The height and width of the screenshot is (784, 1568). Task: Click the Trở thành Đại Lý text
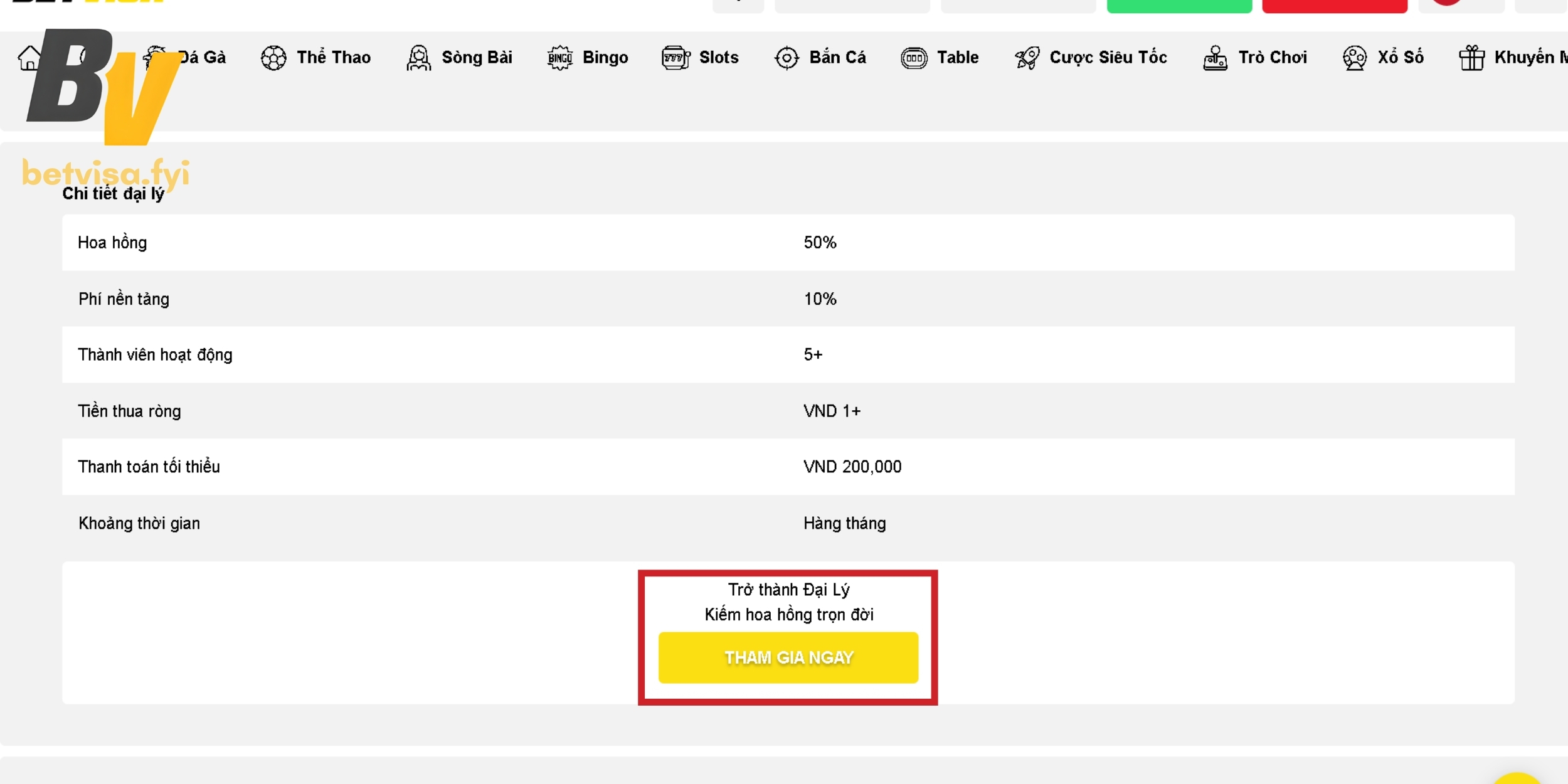click(x=788, y=590)
